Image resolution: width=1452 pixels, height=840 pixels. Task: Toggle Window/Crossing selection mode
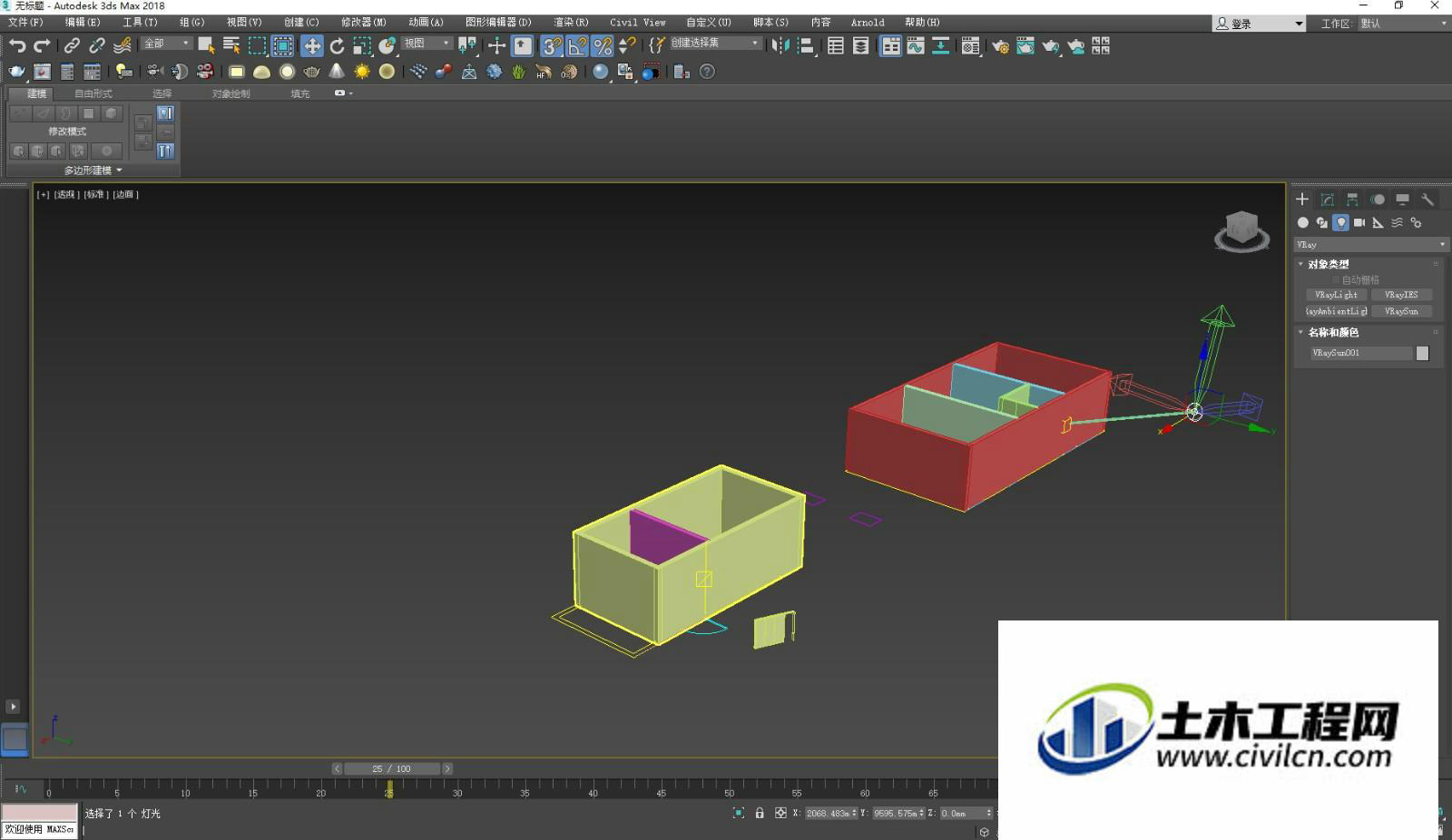(x=283, y=45)
